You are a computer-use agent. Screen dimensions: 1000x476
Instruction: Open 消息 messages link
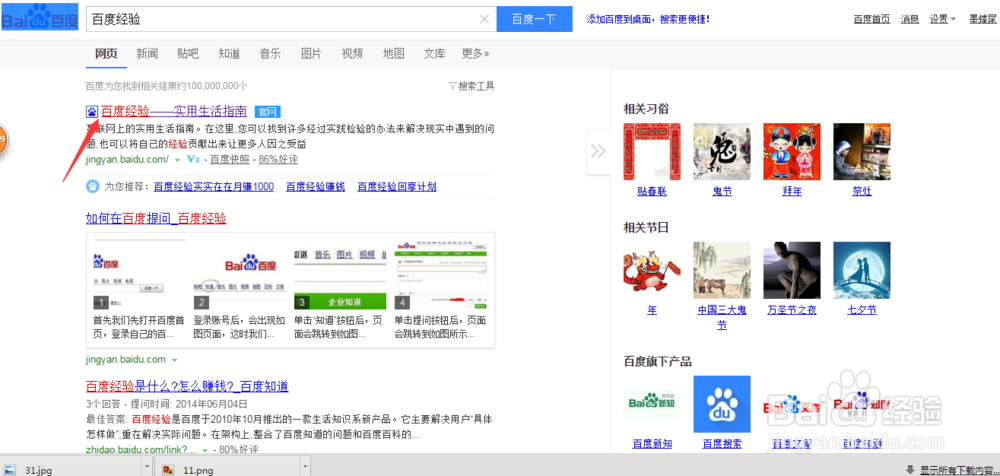[x=910, y=19]
